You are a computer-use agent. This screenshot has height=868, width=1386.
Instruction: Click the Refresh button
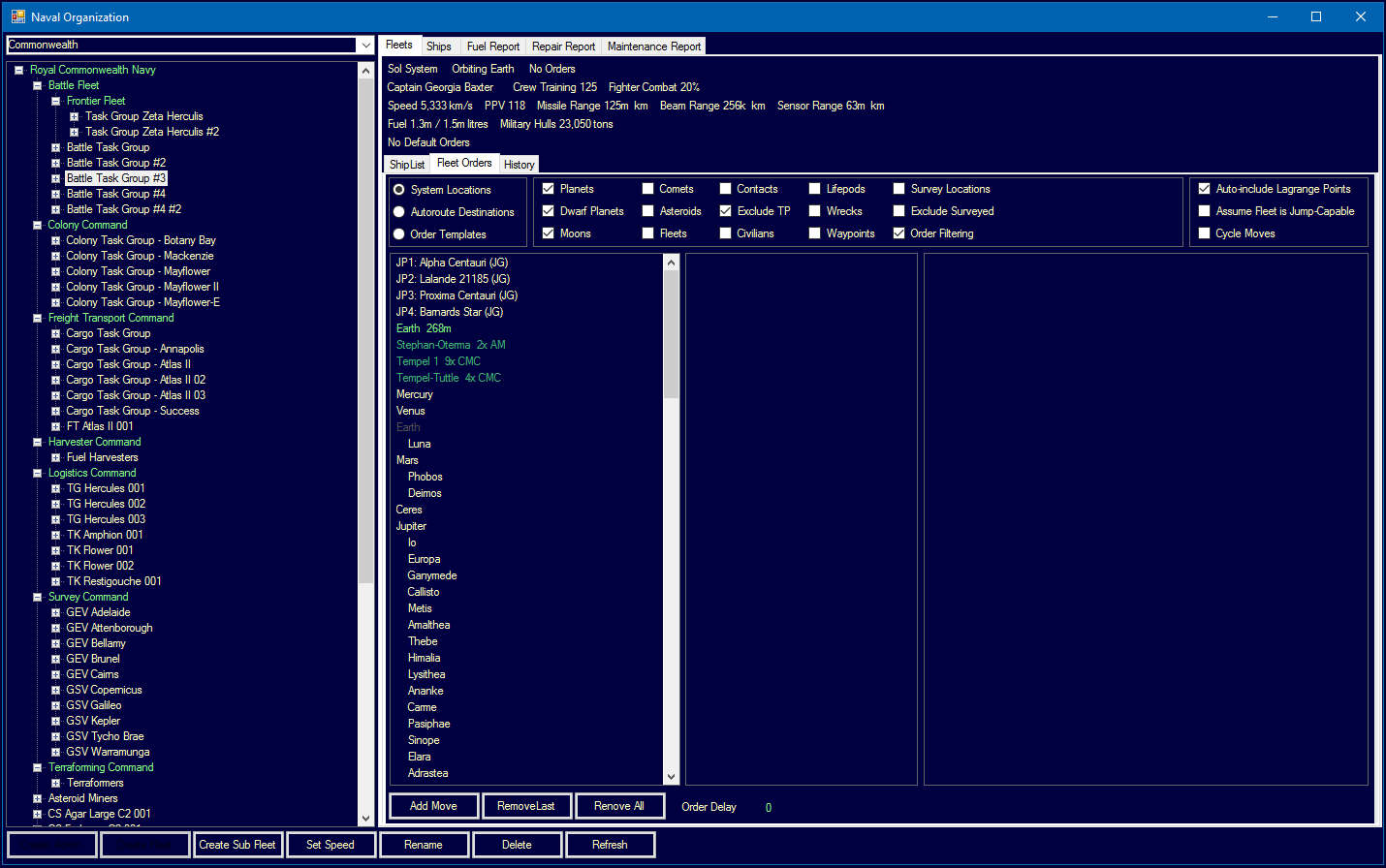610,845
